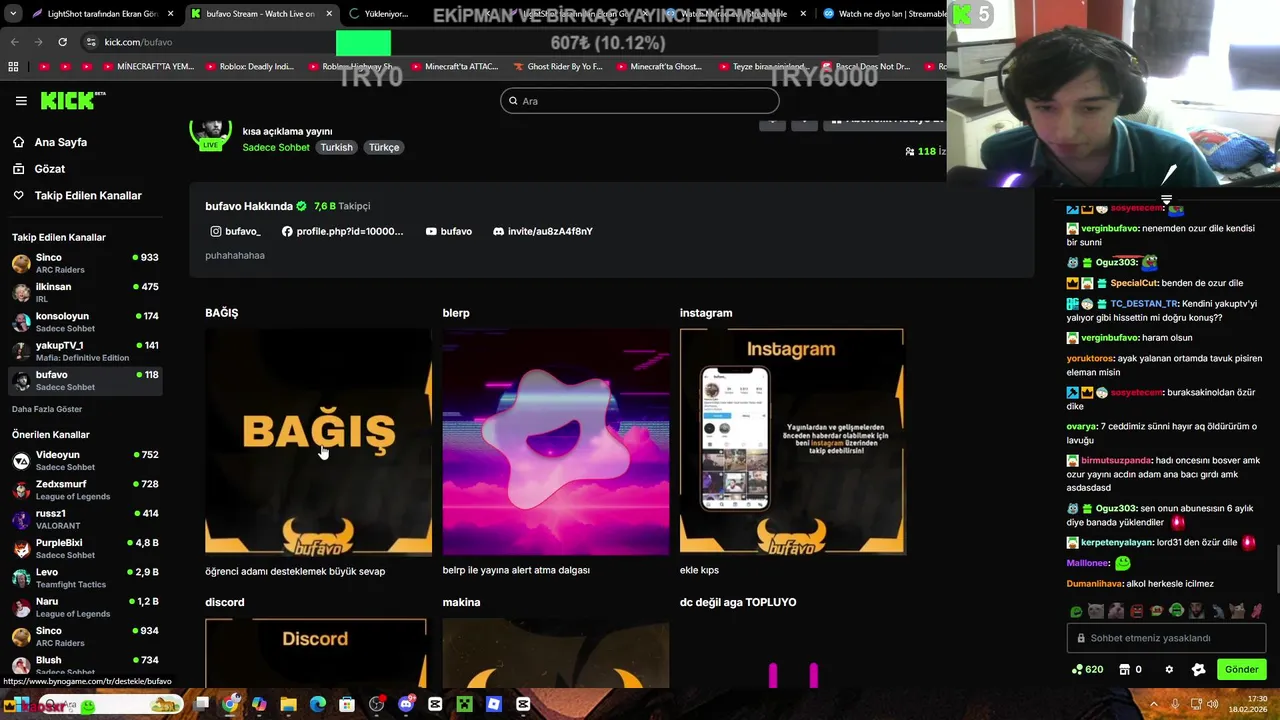Image resolution: width=1280 pixels, height=720 pixels.
Task: Click username yoruktoros in chat
Action: pyautogui.click(x=1090, y=358)
